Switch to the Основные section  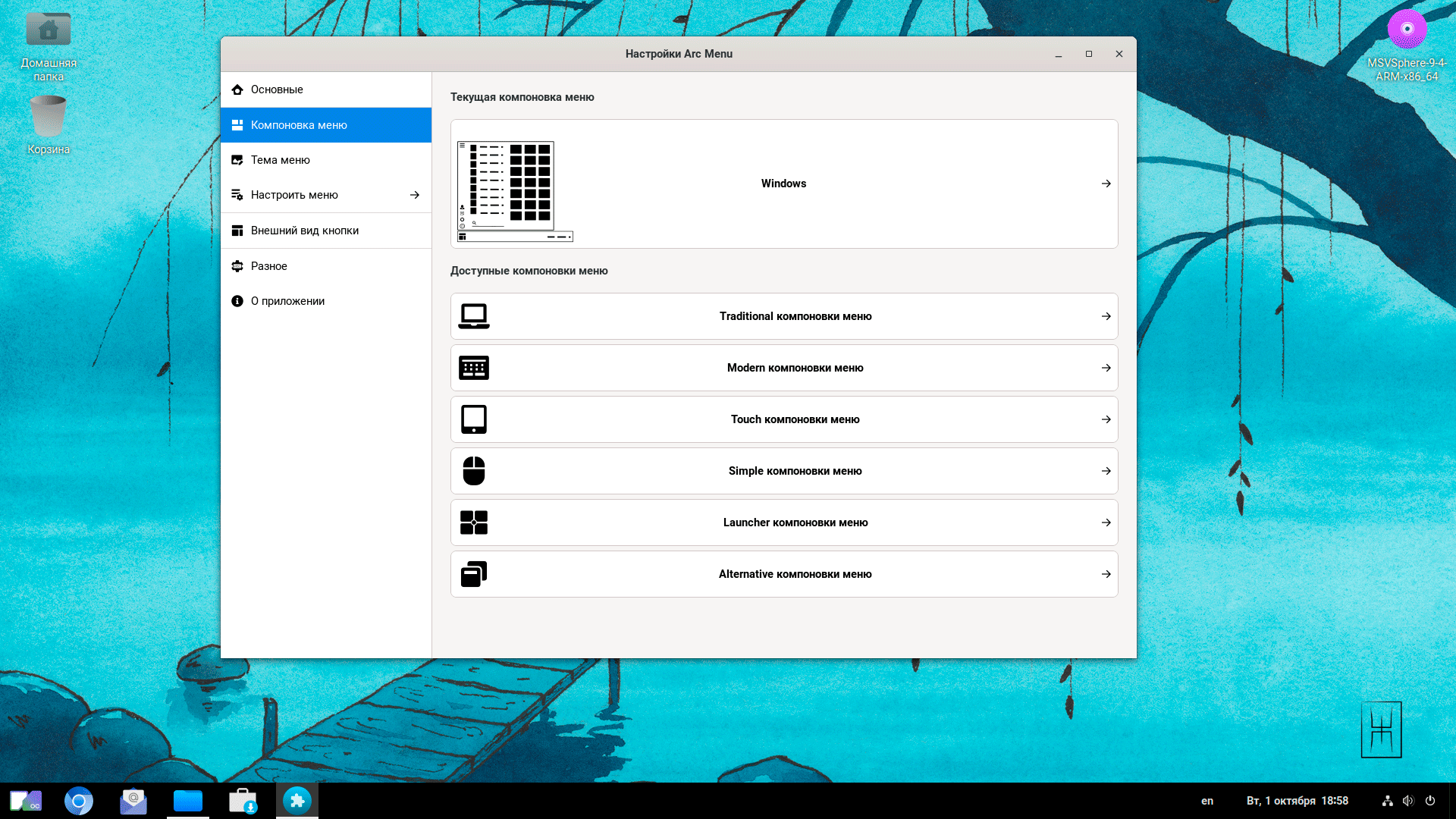coord(277,89)
